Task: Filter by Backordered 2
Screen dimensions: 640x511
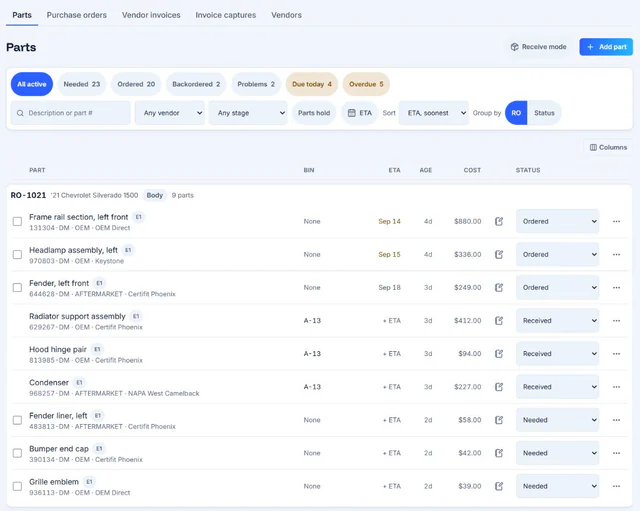Action: (196, 84)
